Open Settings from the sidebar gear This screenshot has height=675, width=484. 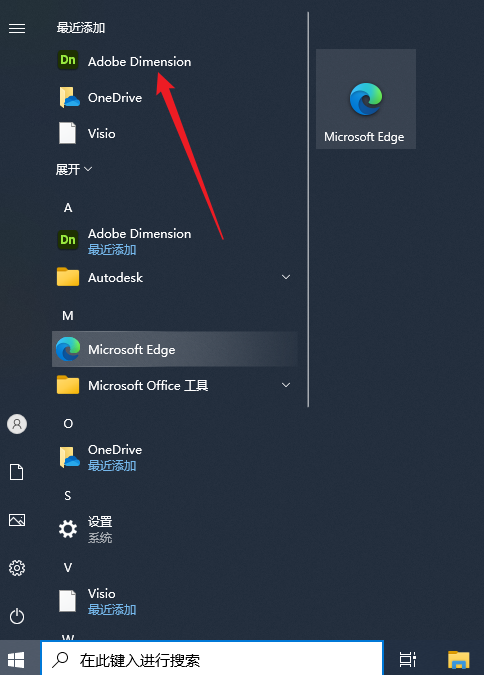[17, 568]
